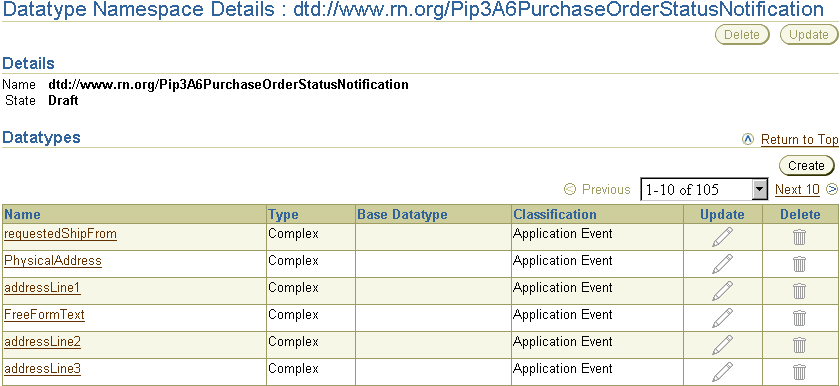840x386 pixels.
Task: Delete FreeFormText using its trash icon
Action: point(799,318)
